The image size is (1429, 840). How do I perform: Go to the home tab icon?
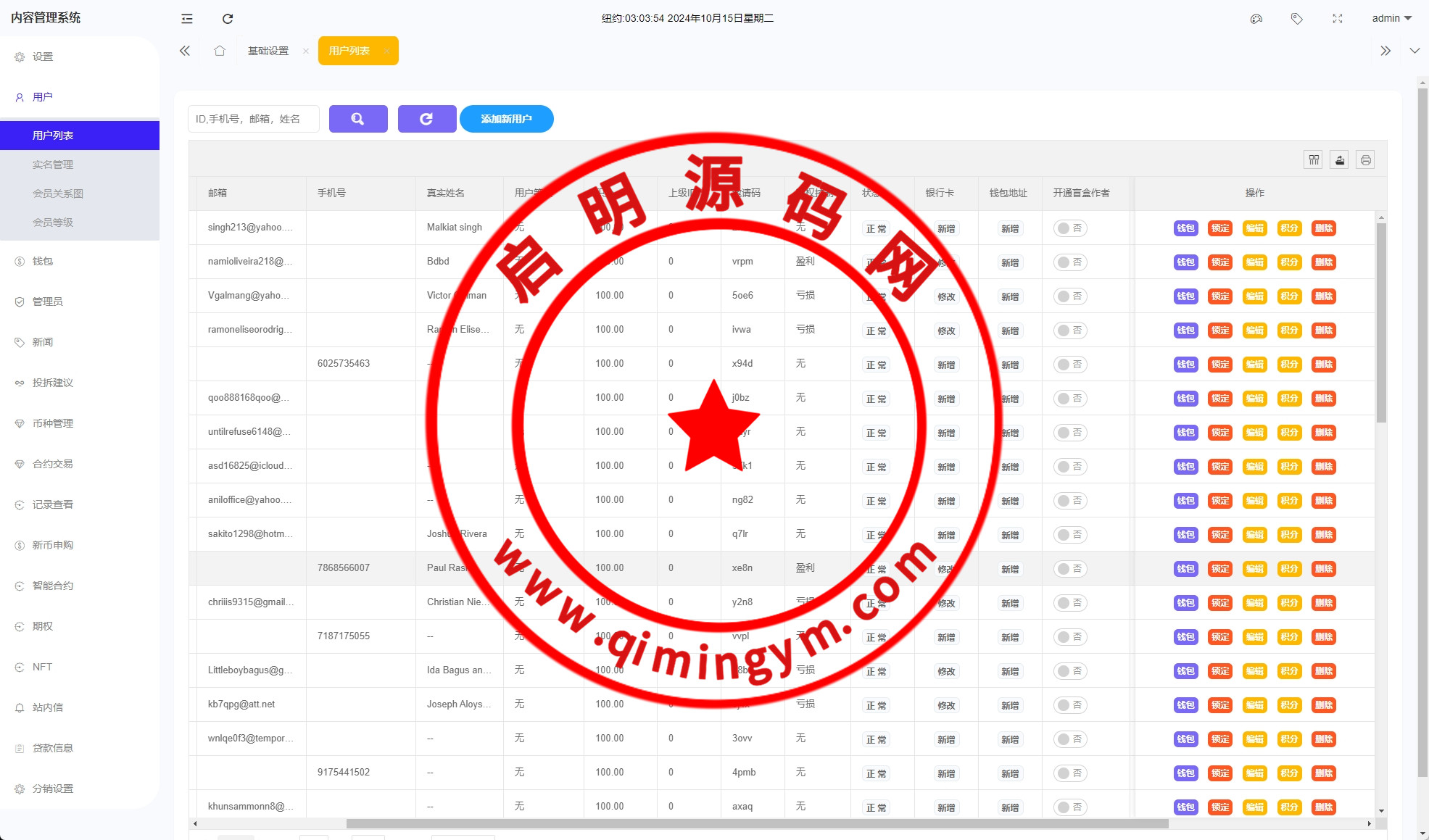tap(220, 51)
